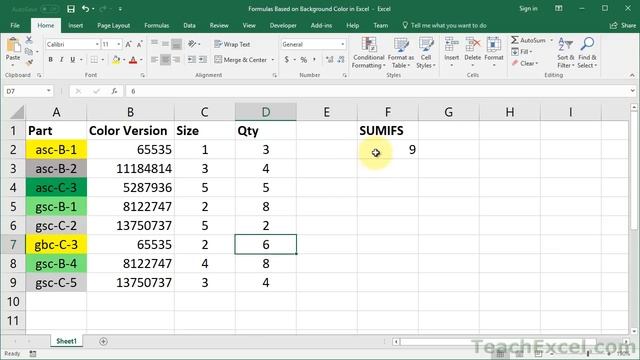The image size is (640, 360).
Task: Open the Calibri font name dropdown
Action: coord(97,44)
